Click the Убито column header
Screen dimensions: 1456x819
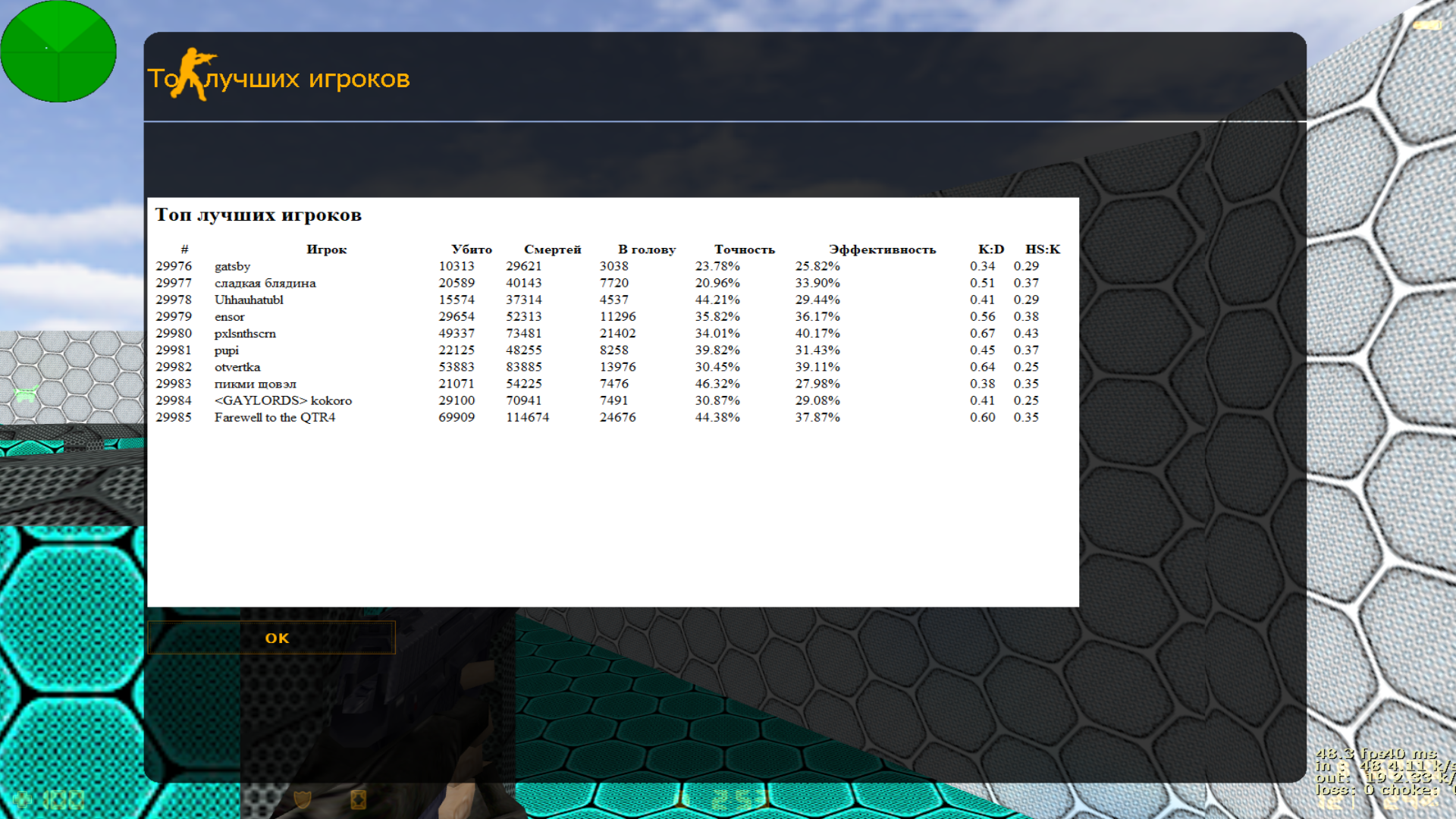click(471, 249)
